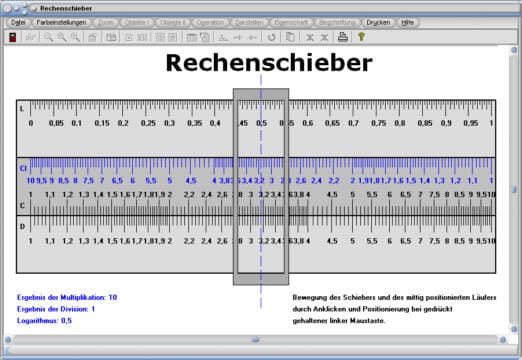Click the C scale label
Viewport: 522px width, 360px height.
(x=22, y=205)
